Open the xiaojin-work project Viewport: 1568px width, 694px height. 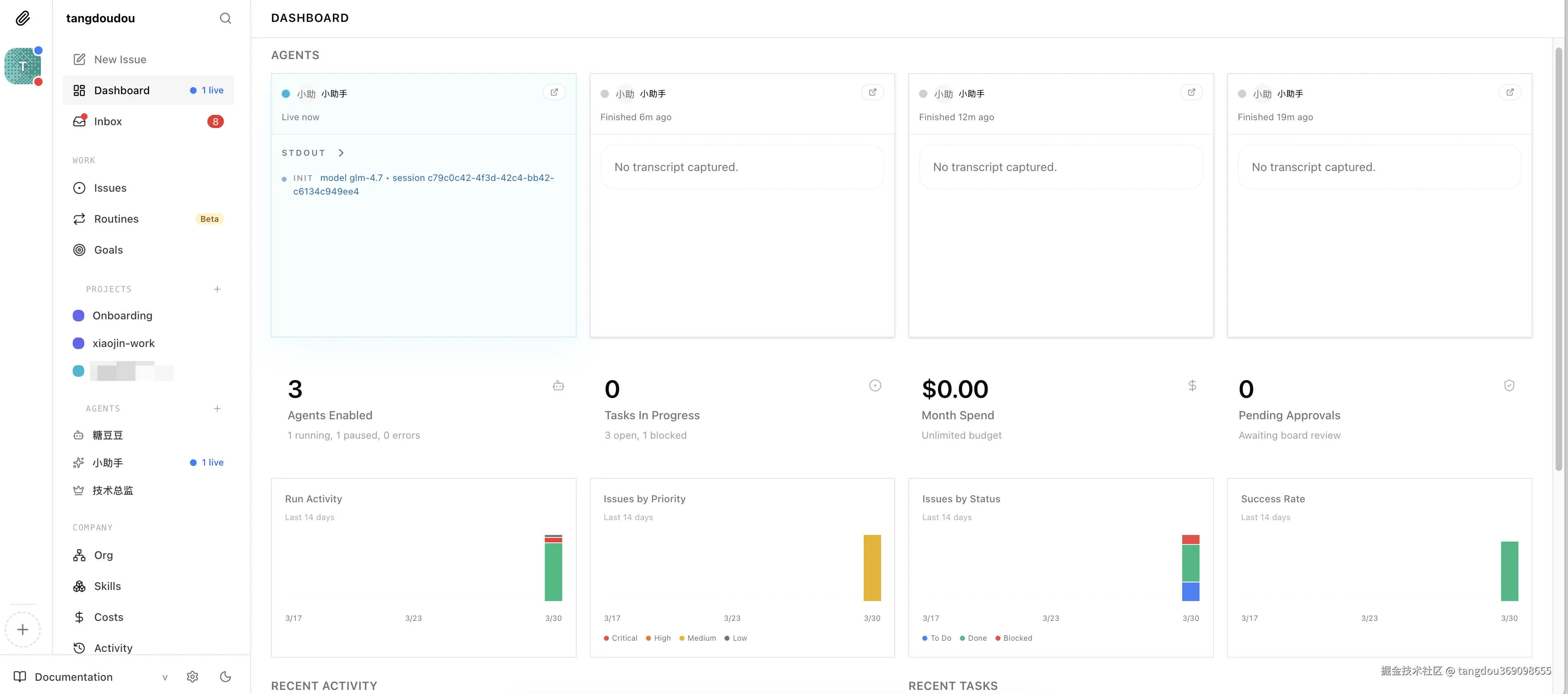124,343
